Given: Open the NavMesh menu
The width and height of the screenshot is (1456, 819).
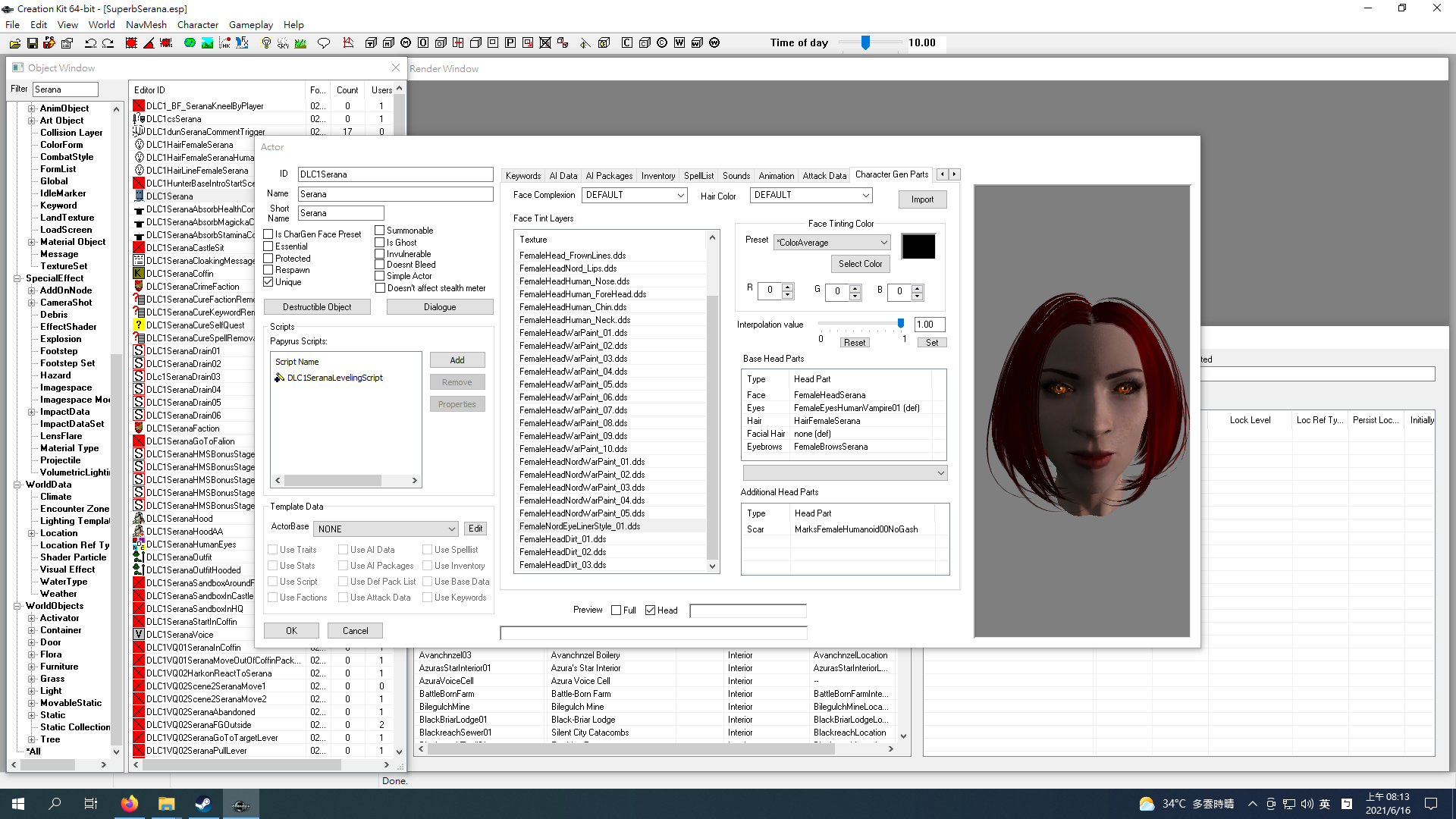Looking at the screenshot, I should [146, 25].
